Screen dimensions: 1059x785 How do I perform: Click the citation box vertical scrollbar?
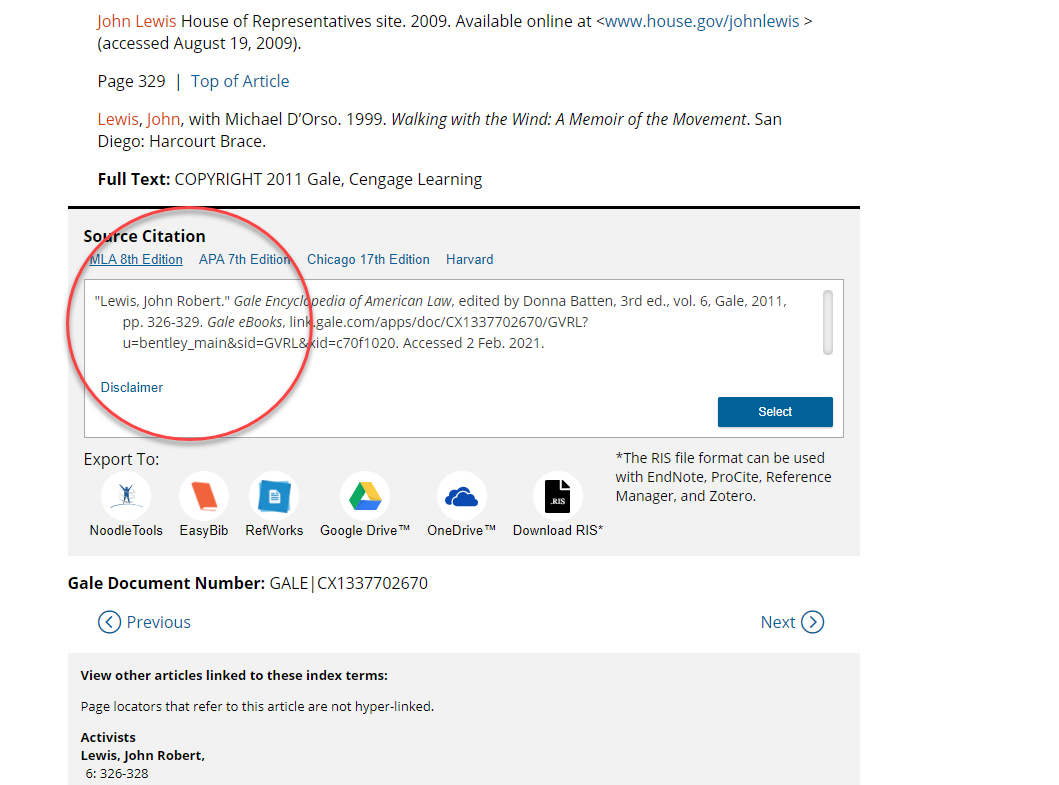pyautogui.click(x=827, y=322)
